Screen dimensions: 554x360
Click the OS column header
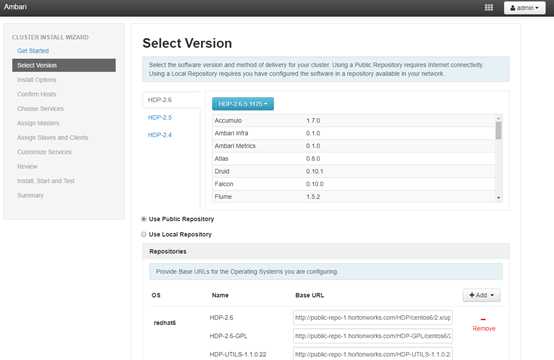coord(156,295)
